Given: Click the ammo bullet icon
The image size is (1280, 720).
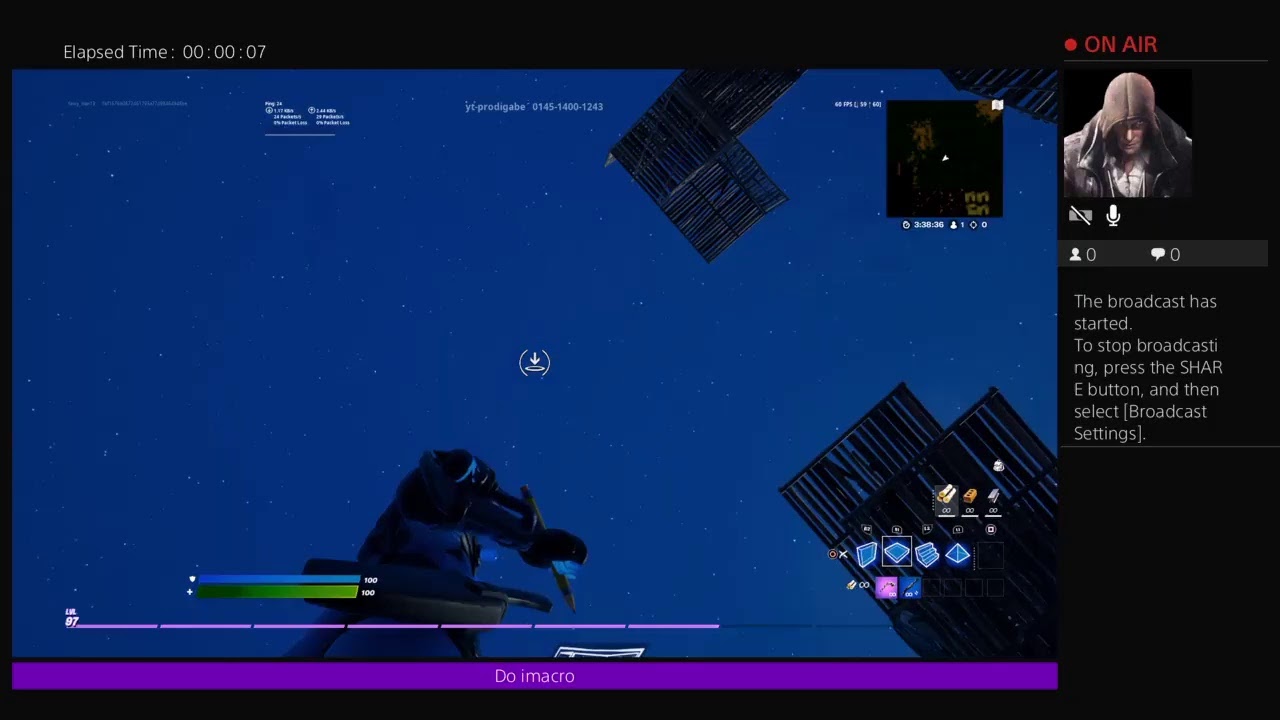Looking at the screenshot, I should 851,585.
